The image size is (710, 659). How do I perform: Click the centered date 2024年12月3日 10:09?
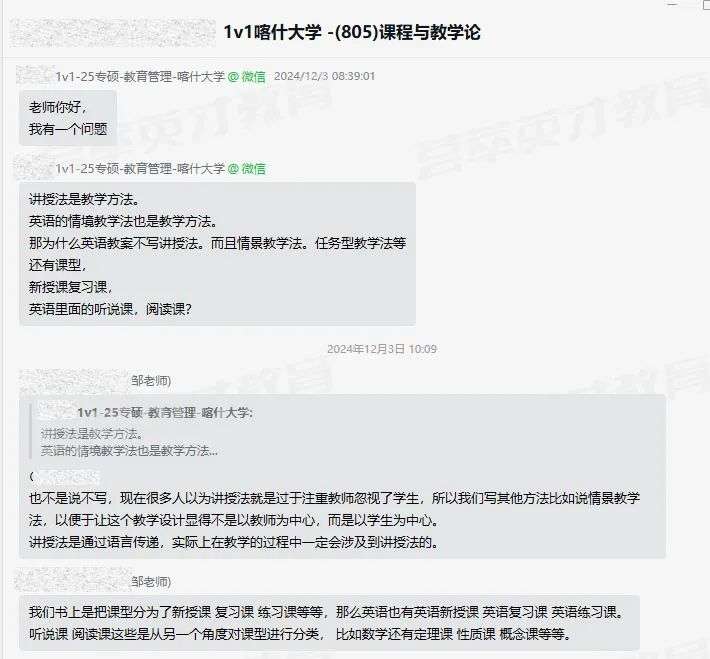(x=382, y=349)
